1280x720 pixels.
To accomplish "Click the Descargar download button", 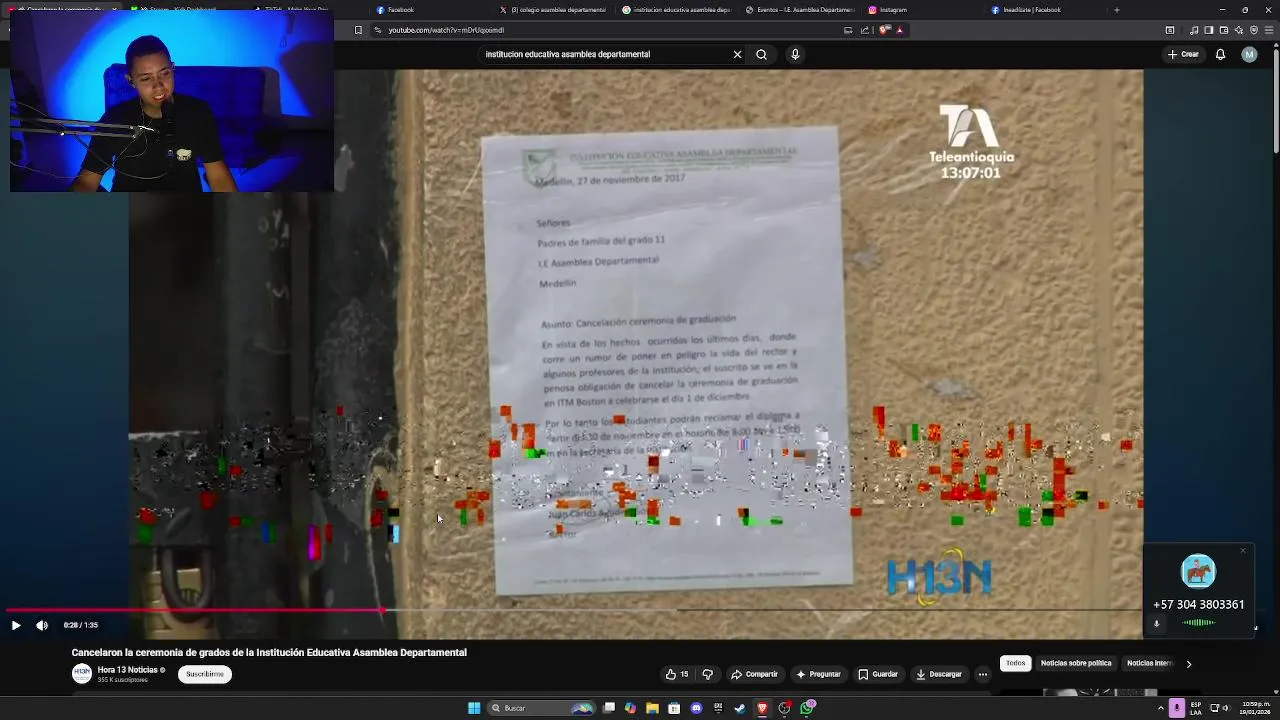I will pos(938,674).
